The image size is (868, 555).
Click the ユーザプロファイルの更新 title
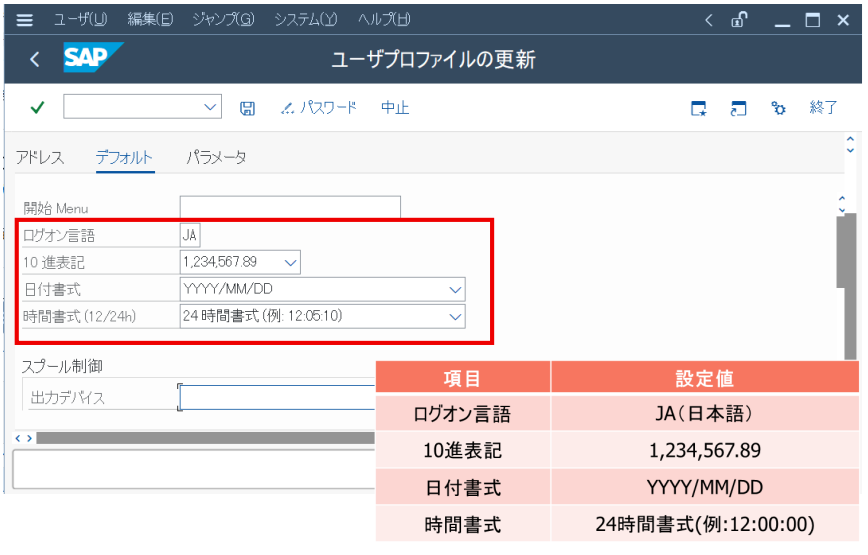[433, 59]
